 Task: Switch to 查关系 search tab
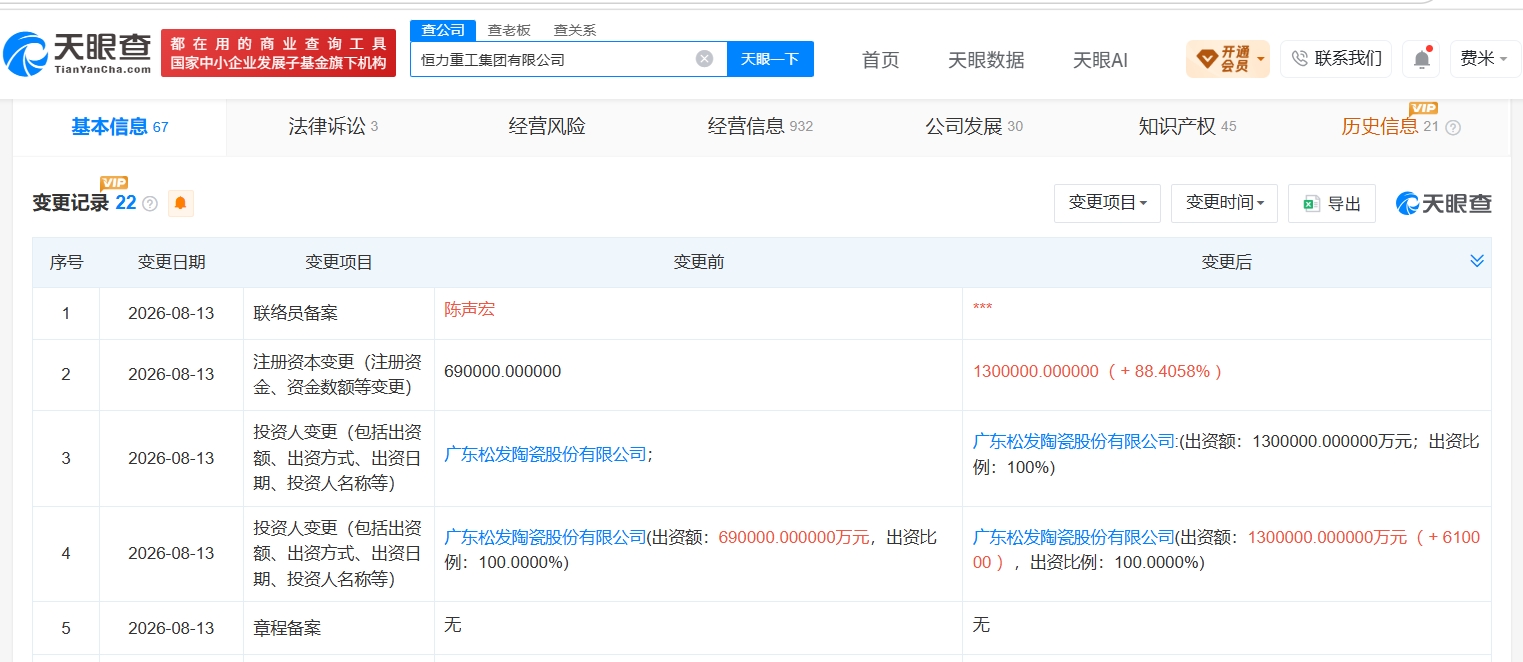(x=575, y=30)
